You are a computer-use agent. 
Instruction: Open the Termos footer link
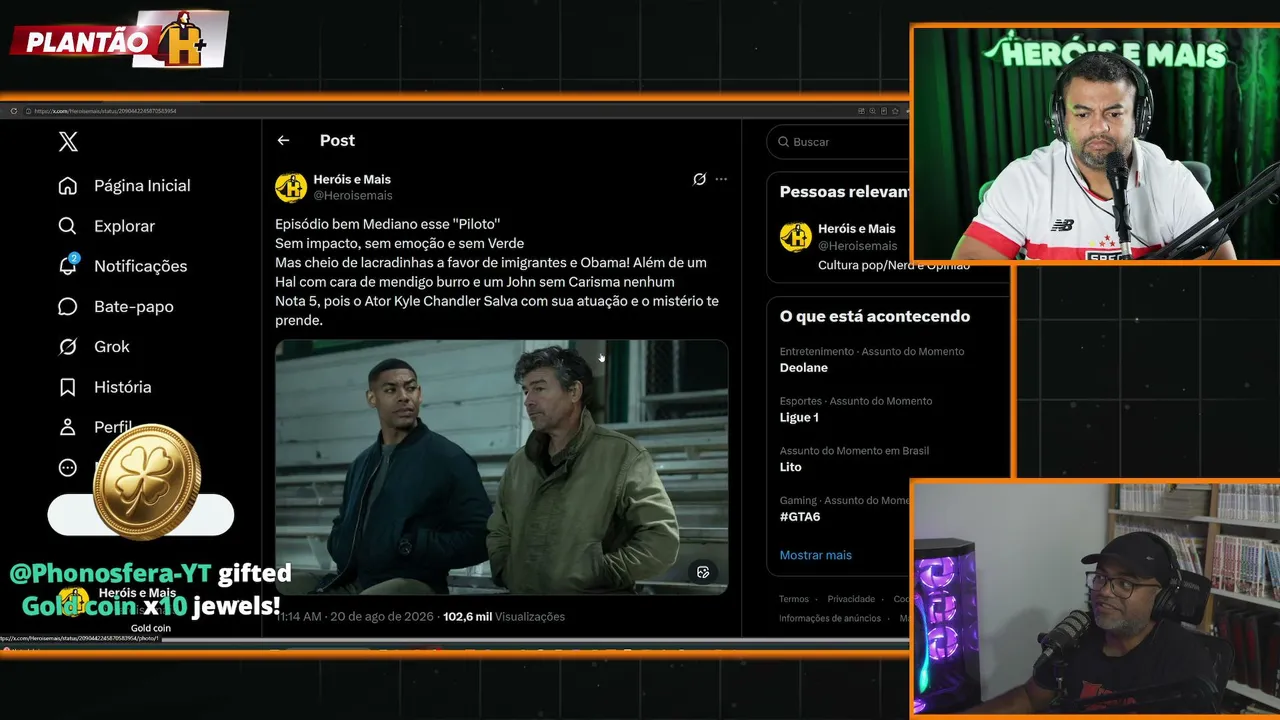coord(794,599)
